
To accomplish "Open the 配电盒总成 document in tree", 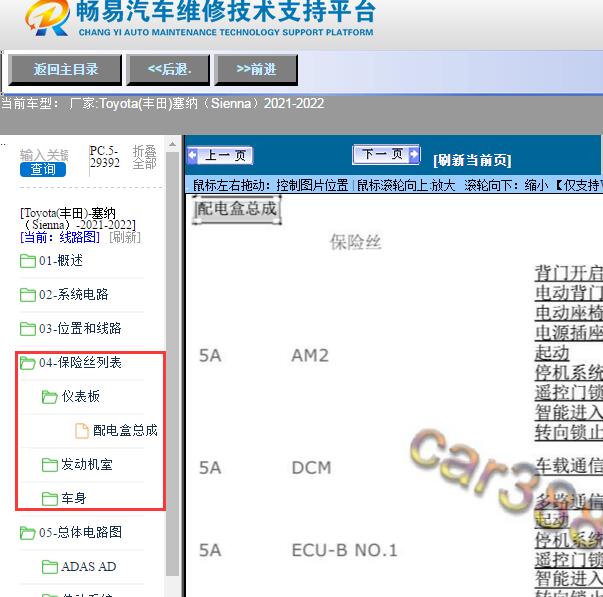I will tap(125, 430).
